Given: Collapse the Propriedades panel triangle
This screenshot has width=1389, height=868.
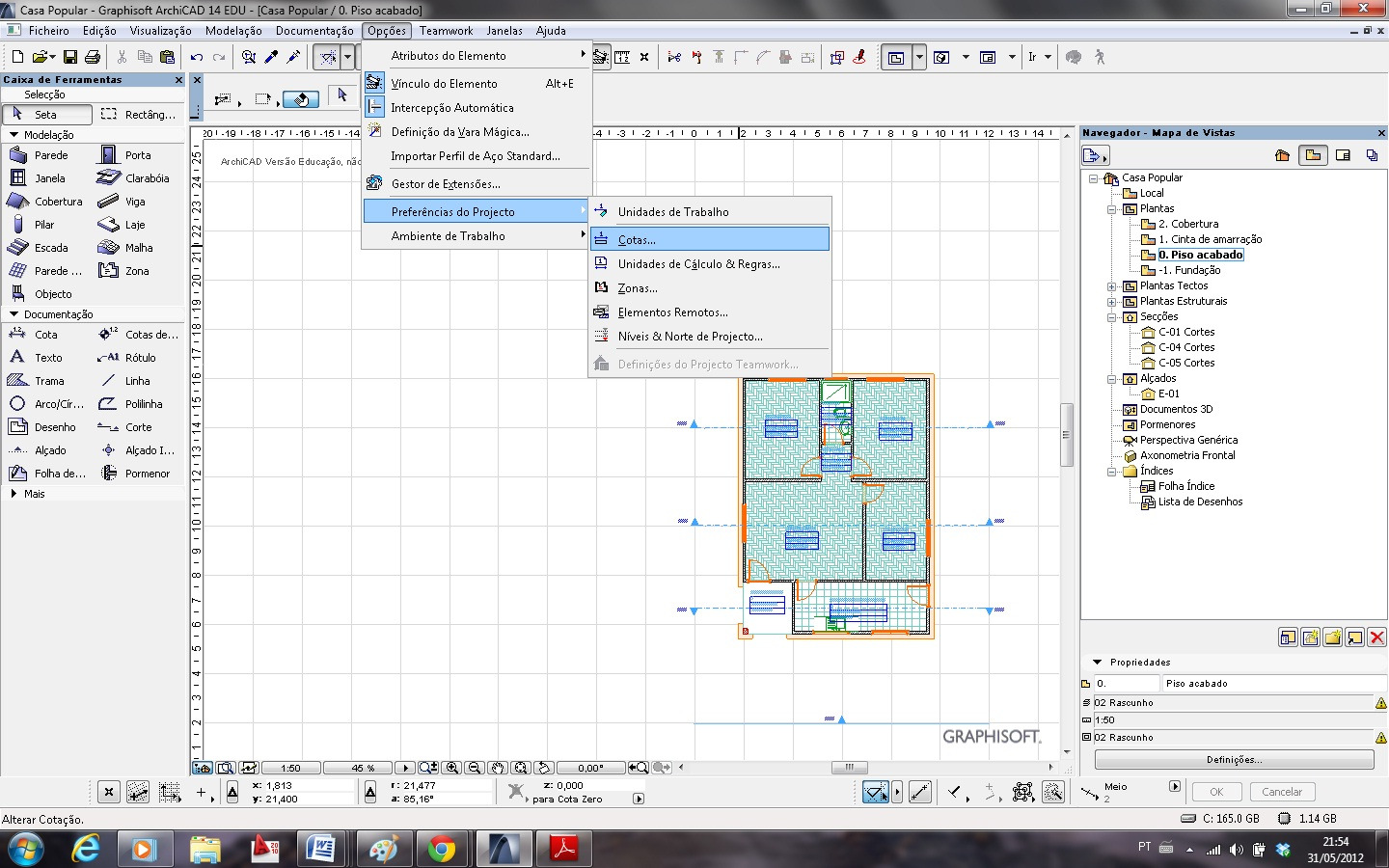Looking at the screenshot, I should [1097, 663].
